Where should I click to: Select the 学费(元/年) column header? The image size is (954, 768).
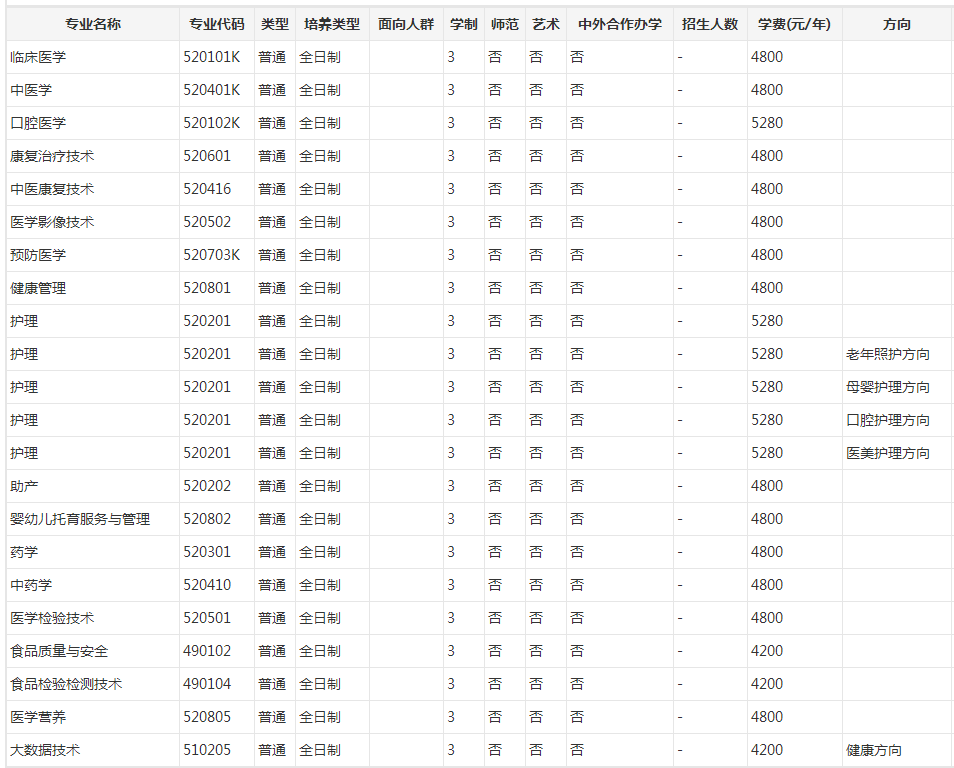pyautogui.click(x=794, y=24)
